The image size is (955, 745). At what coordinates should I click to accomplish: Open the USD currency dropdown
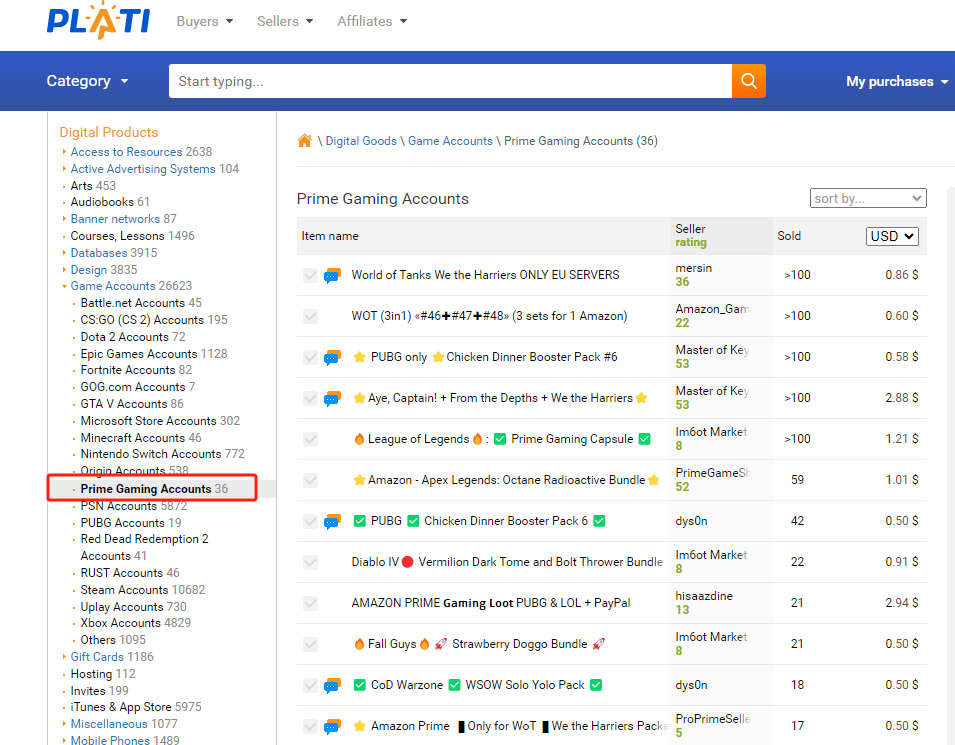tap(892, 236)
